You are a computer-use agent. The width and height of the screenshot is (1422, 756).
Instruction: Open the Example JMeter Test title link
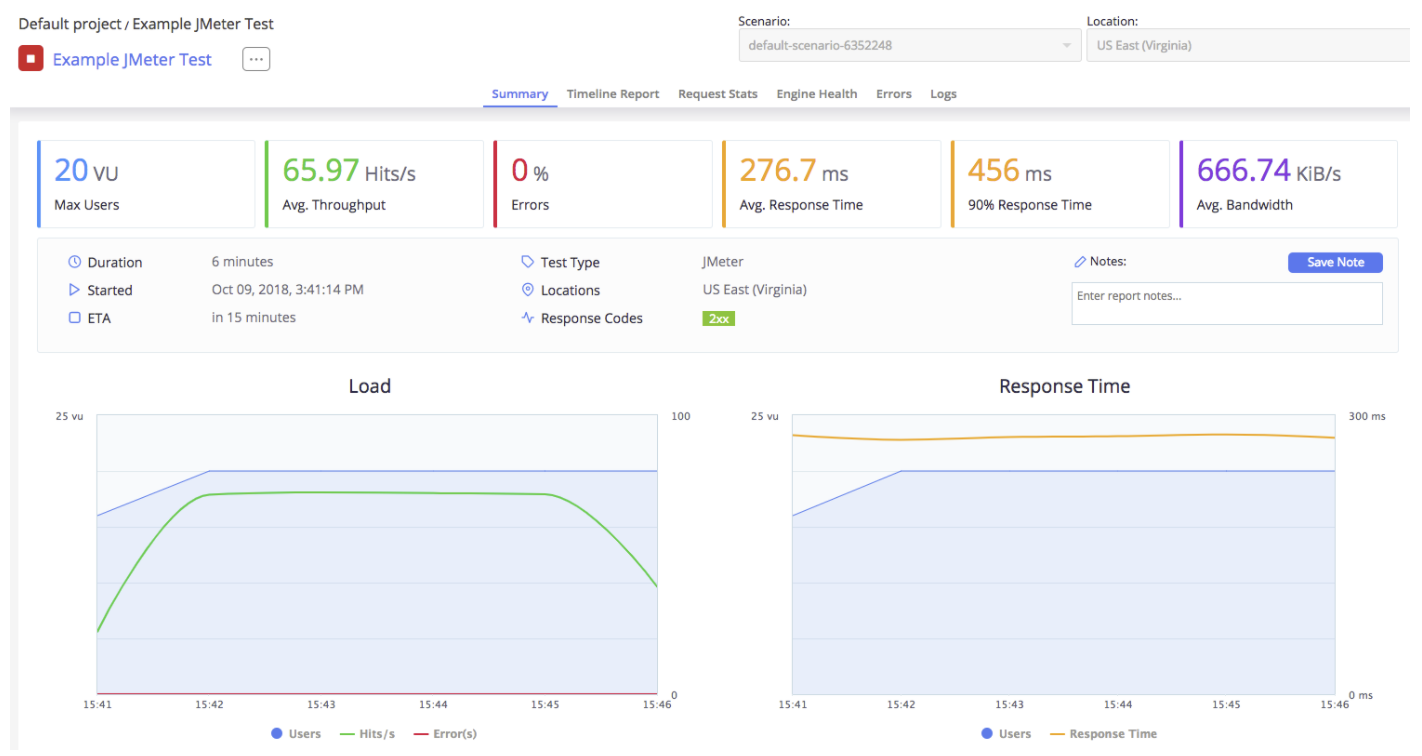(x=132, y=59)
